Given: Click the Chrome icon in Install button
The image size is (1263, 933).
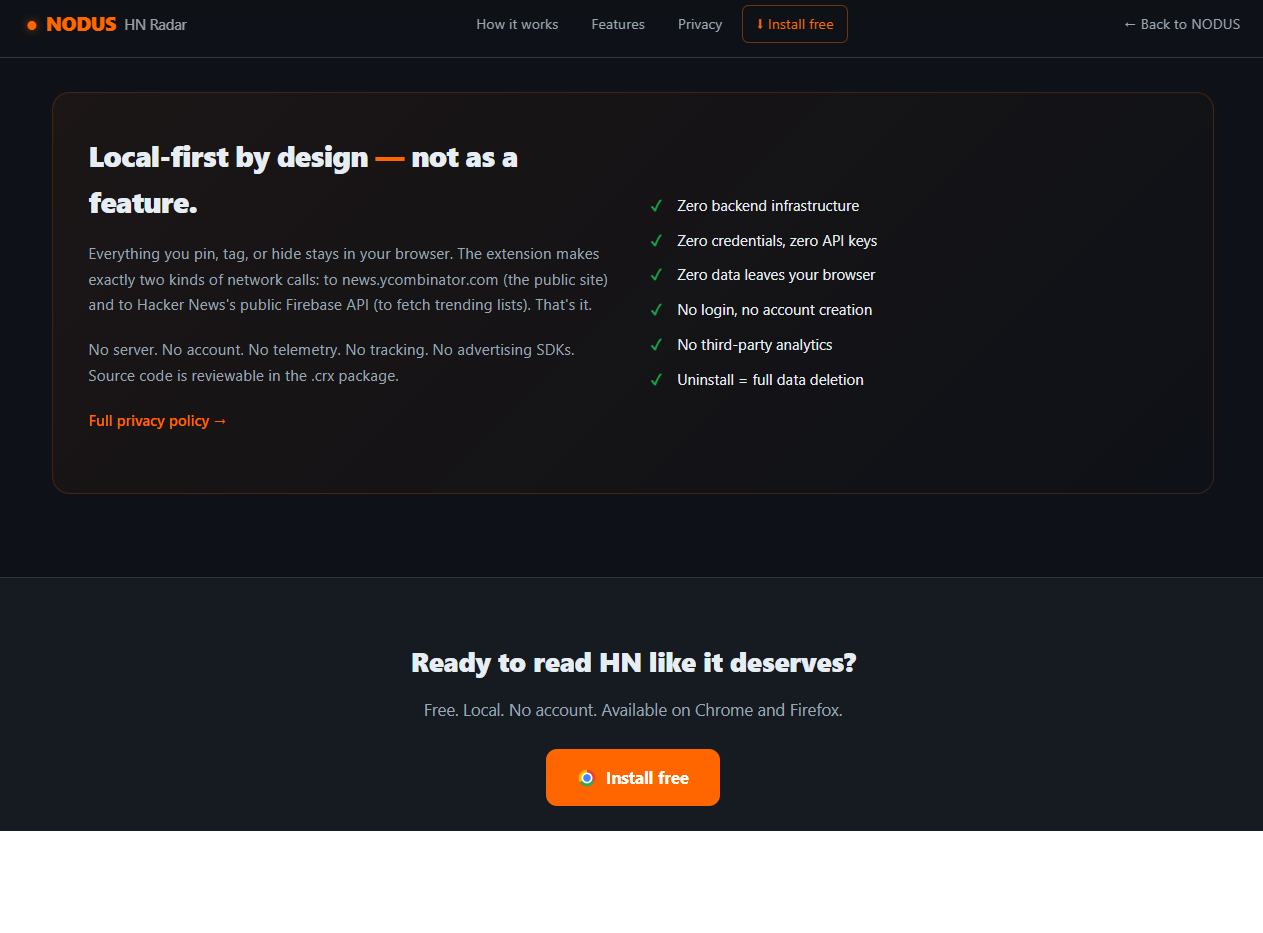Looking at the screenshot, I should (587, 778).
